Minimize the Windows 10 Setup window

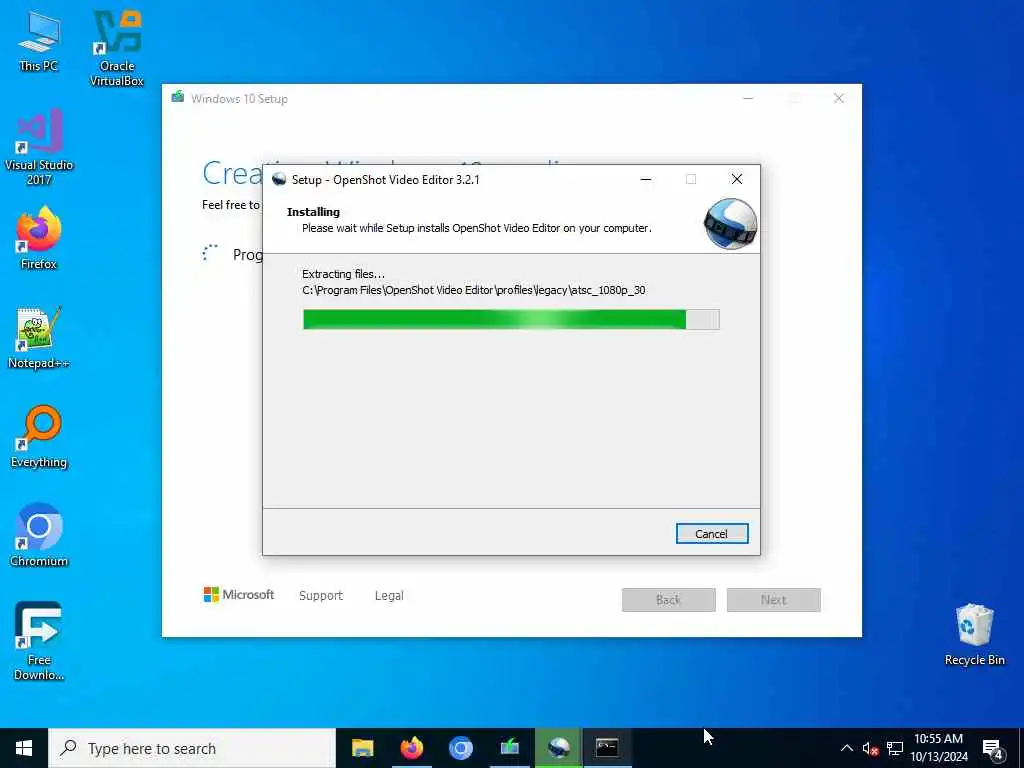(x=748, y=99)
